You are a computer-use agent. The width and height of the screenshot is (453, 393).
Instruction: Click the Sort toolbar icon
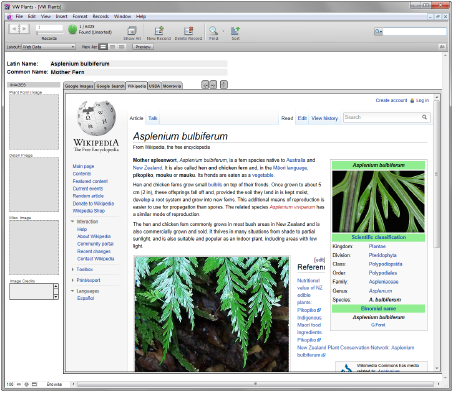click(x=235, y=31)
